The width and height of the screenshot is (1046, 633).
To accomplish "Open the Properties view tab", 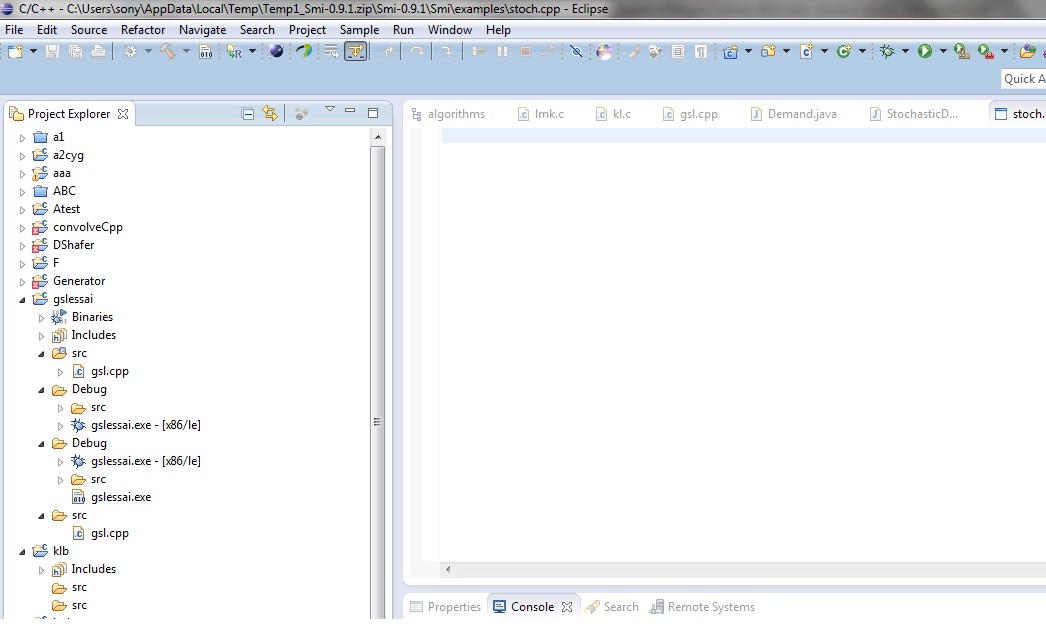I will (x=445, y=607).
